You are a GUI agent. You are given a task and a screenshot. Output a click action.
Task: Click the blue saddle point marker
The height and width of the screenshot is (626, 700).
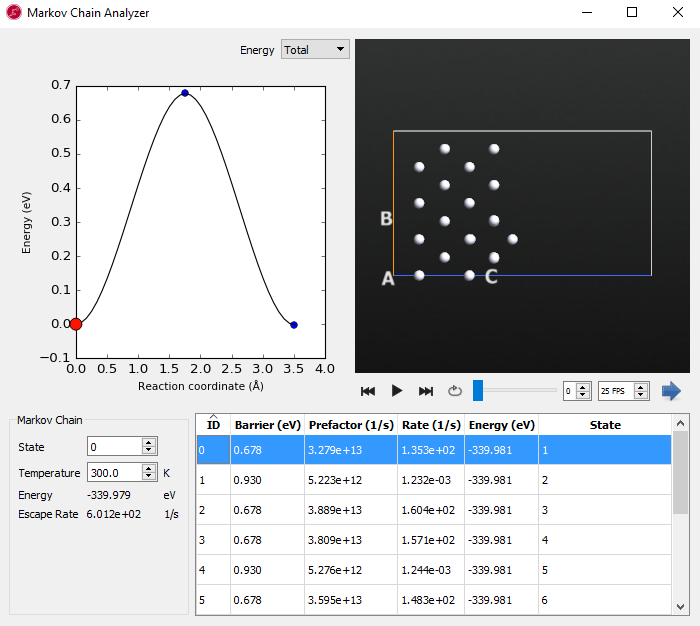click(185, 93)
